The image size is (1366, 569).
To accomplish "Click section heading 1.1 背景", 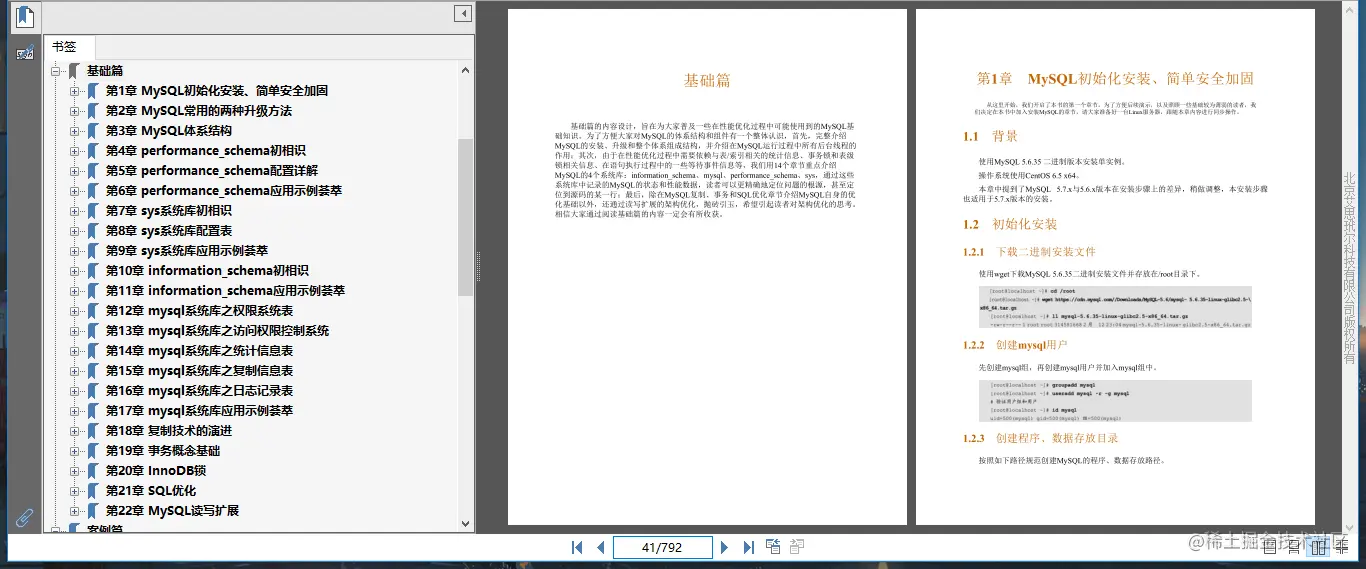I will coord(990,136).
